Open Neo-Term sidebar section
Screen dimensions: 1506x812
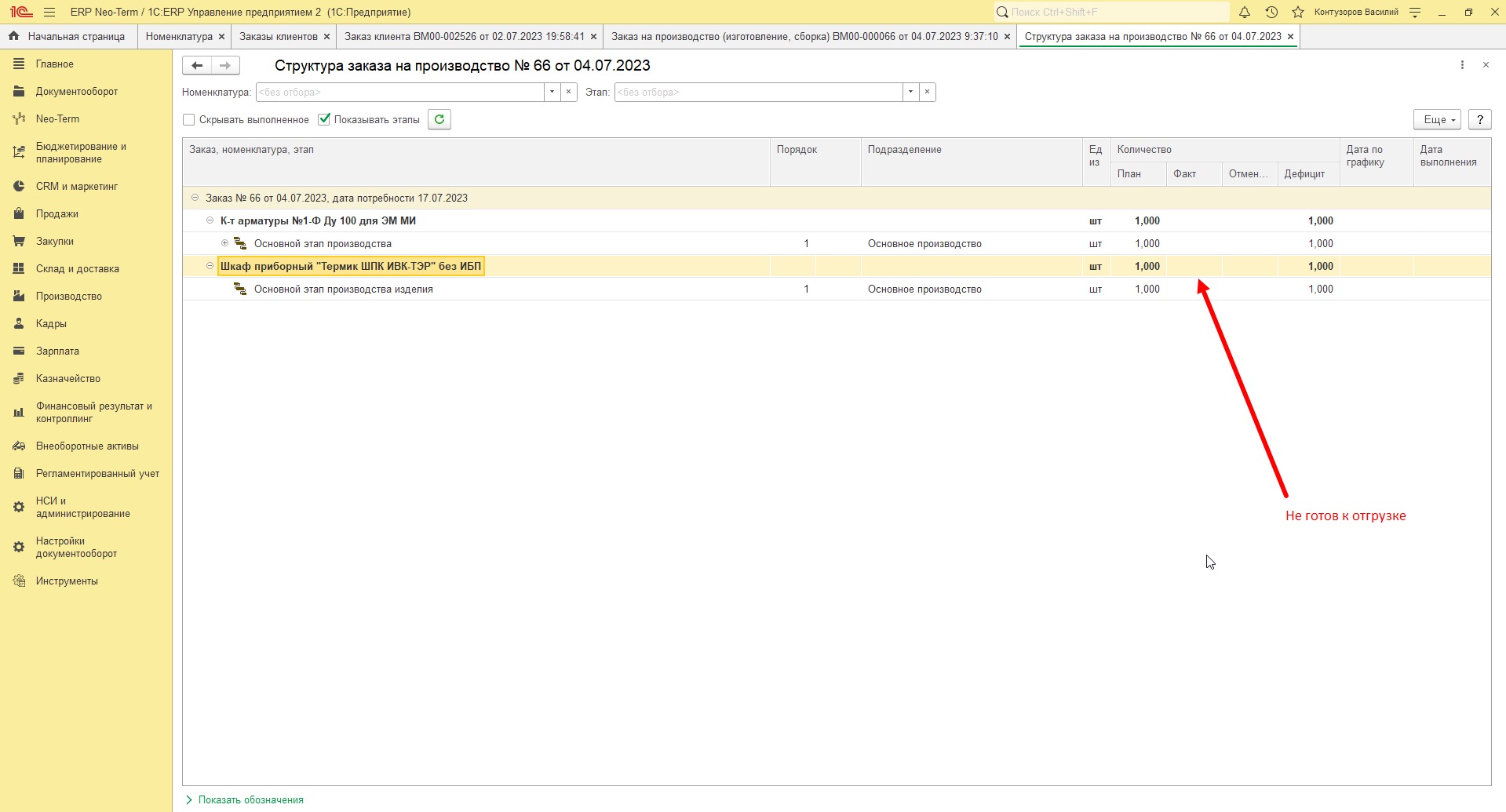point(57,119)
